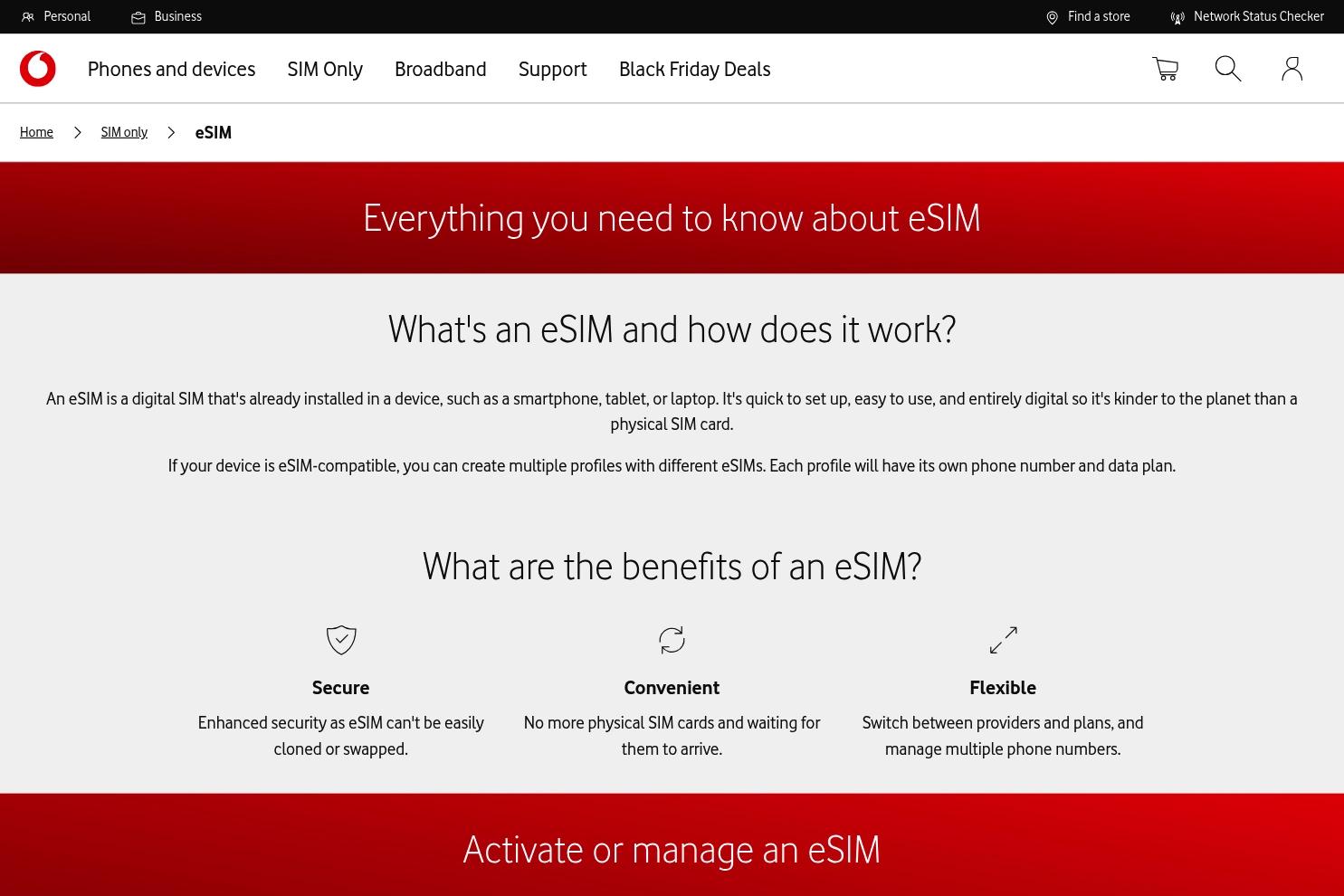This screenshot has height=896, width=1344.
Task: Open Network Status Checker
Action: coord(1259,17)
